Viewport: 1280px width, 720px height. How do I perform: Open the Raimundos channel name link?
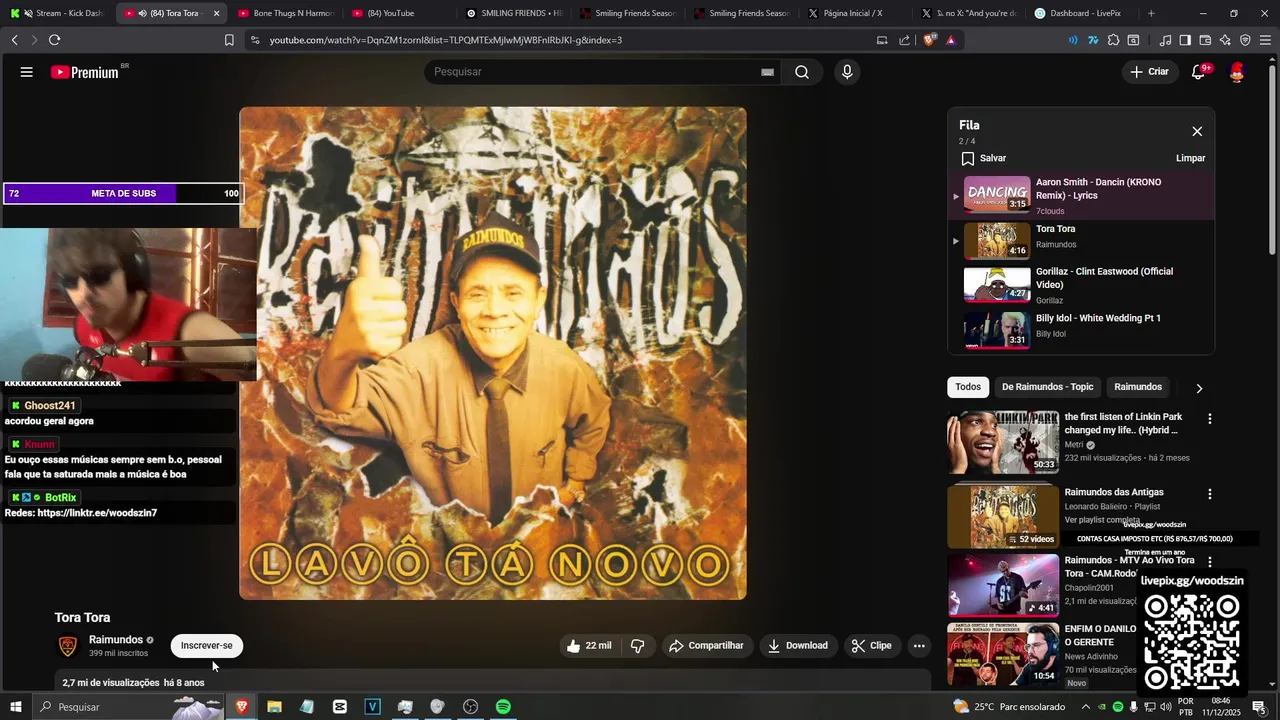[116, 640]
